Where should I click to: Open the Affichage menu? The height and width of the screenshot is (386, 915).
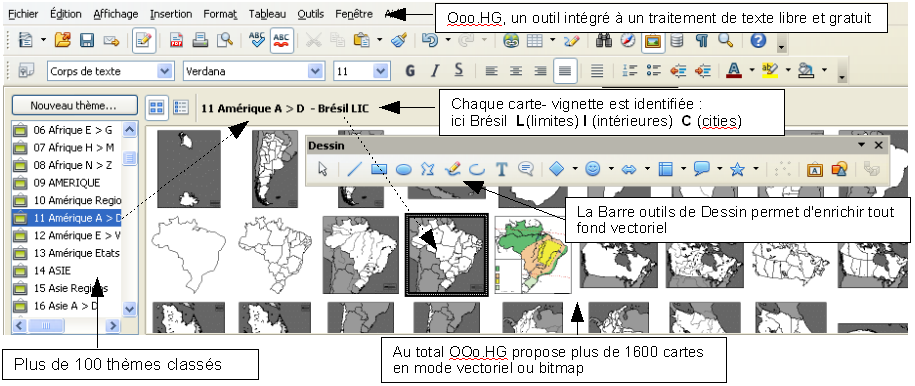[x=116, y=14]
